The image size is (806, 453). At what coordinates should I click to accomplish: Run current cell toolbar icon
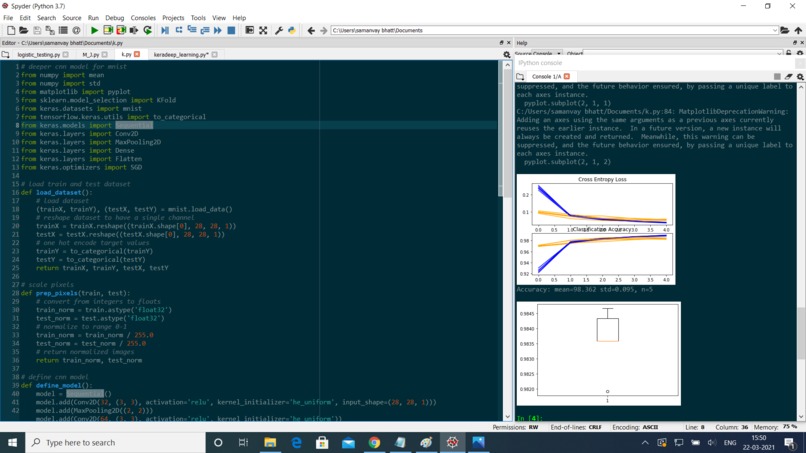click(x=108, y=30)
